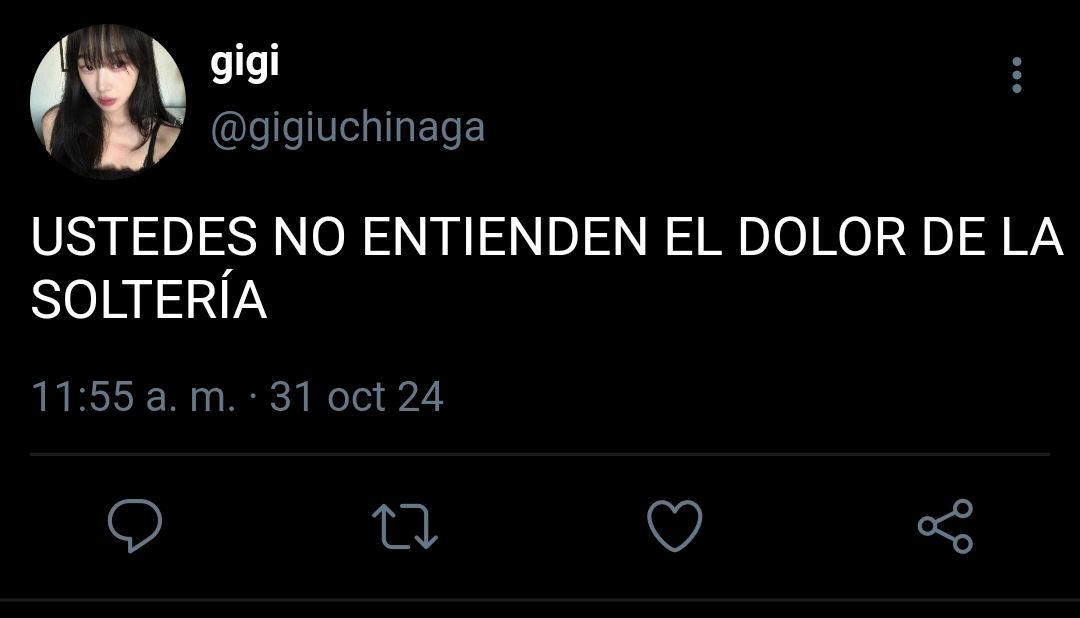Screen dimensions: 1080x618
Task: Click the 31 oct 24 date
Action: pos(356,397)
